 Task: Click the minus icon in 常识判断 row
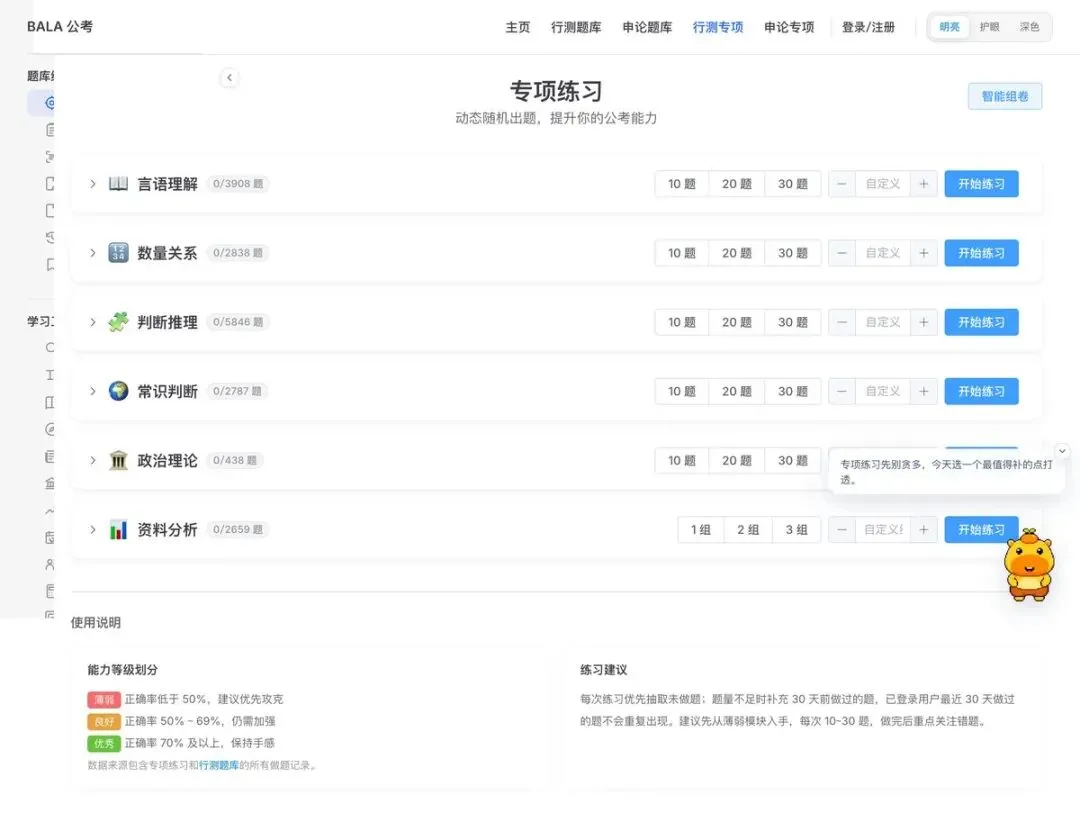[842, 391]
